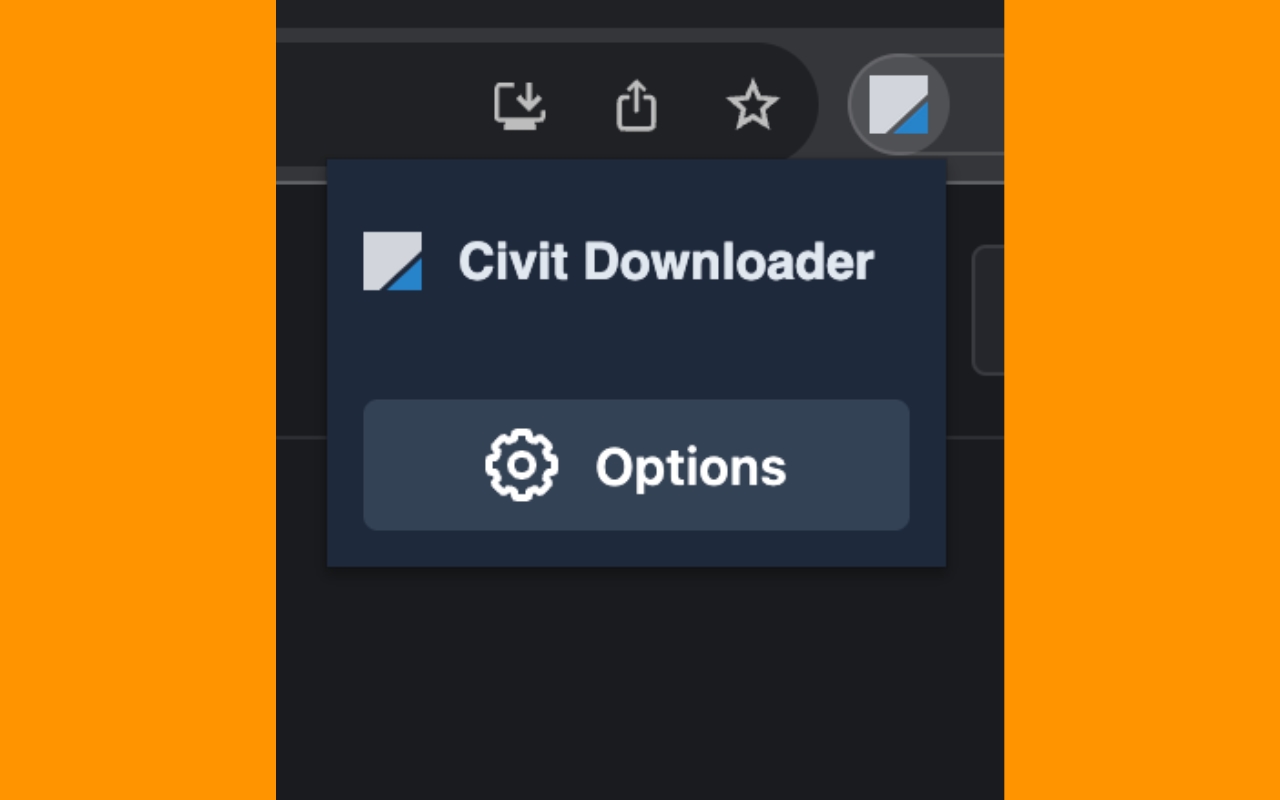The image size is (1280, 800).
Task: Click the Civit Downloader logo in popup
Action: [x=392, y=261]
